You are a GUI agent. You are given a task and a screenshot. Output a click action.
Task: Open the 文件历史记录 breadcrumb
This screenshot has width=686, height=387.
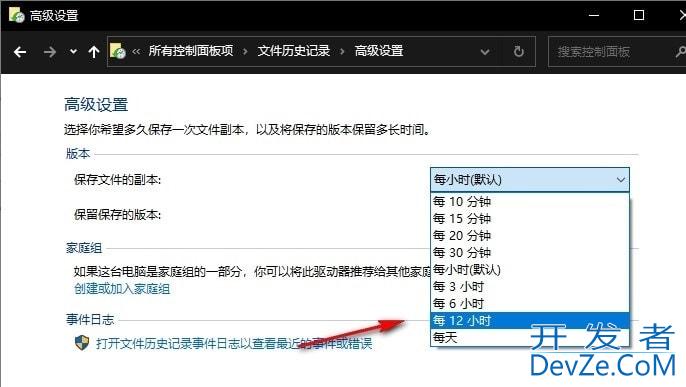point(294,51)
